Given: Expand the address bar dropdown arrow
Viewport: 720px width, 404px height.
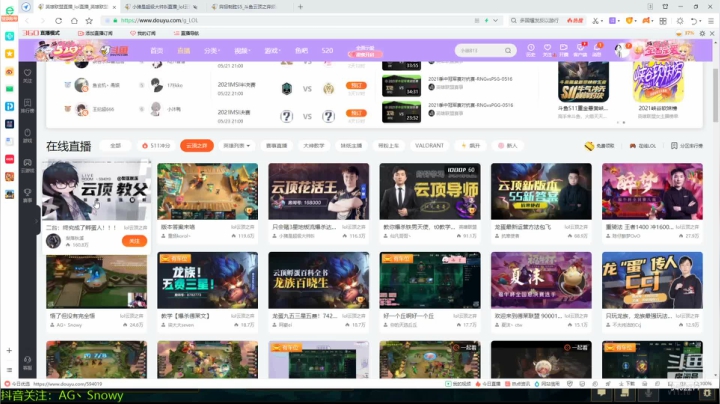Looking at the screenshot, I should click(495, 21).
